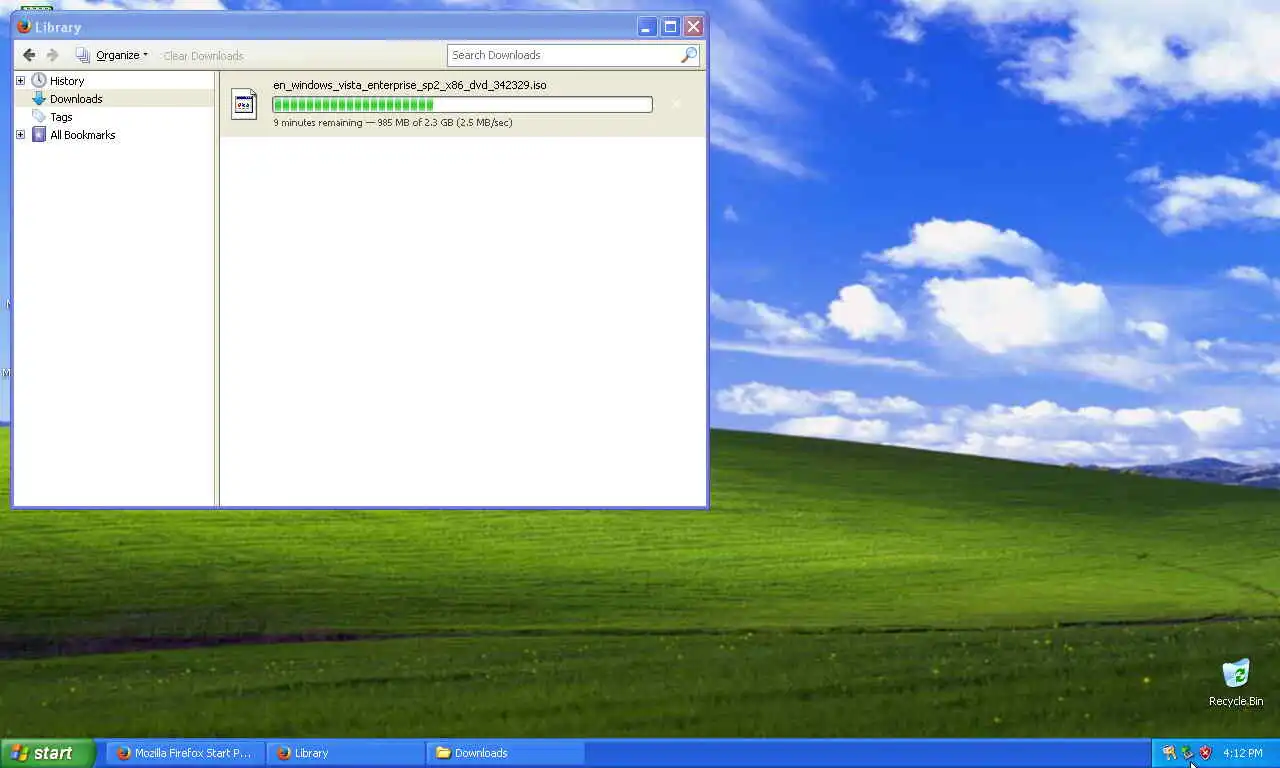Image resolution: width=1280 pixels, height=768 pixels.
Task: Go back with the Library back arrow
Action: (29, 55)
